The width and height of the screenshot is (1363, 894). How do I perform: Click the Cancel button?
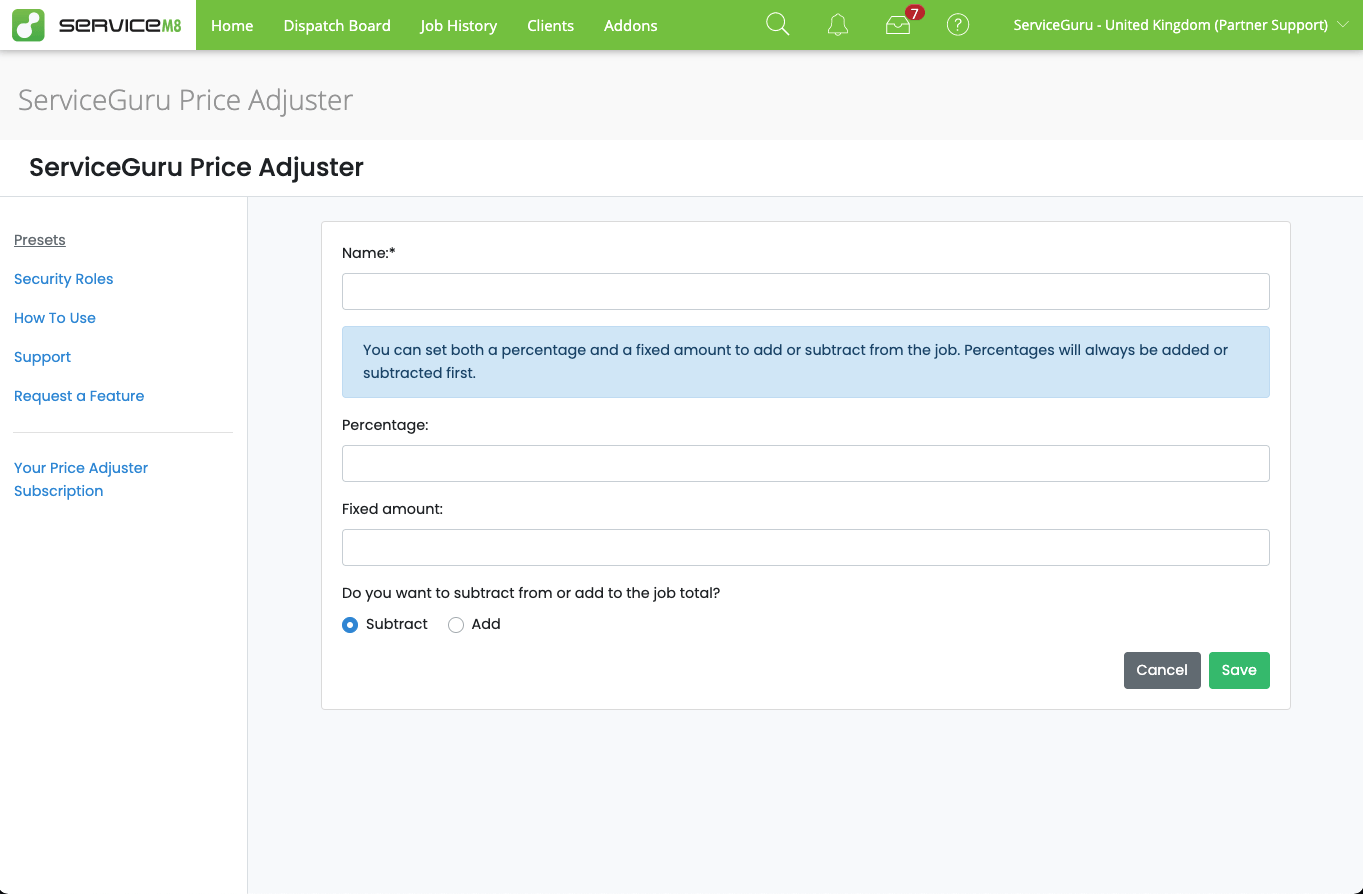coord(1162,670)
